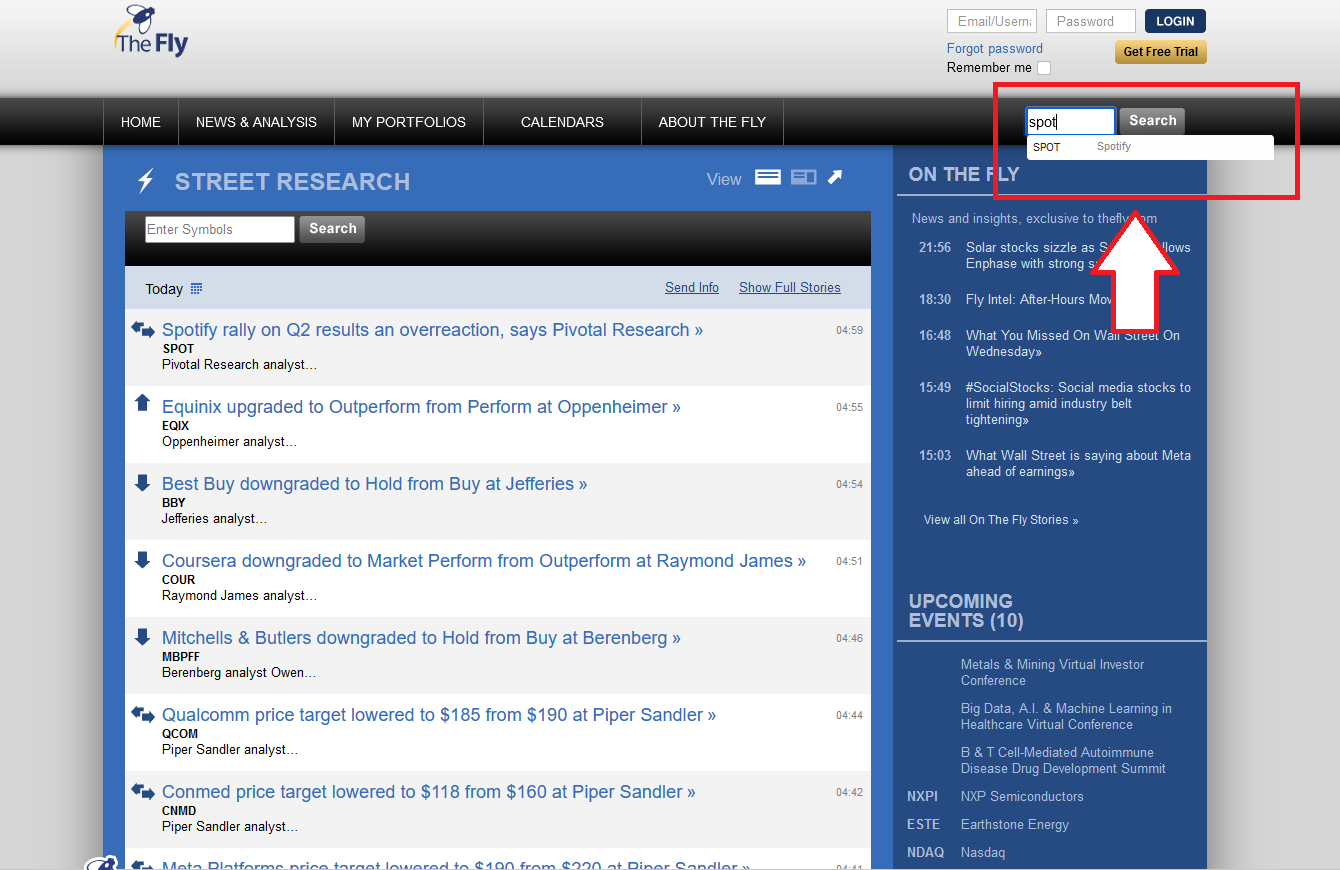Click Password input field
Viewport: 1340px width, 870px height.
pos(1091,21)
